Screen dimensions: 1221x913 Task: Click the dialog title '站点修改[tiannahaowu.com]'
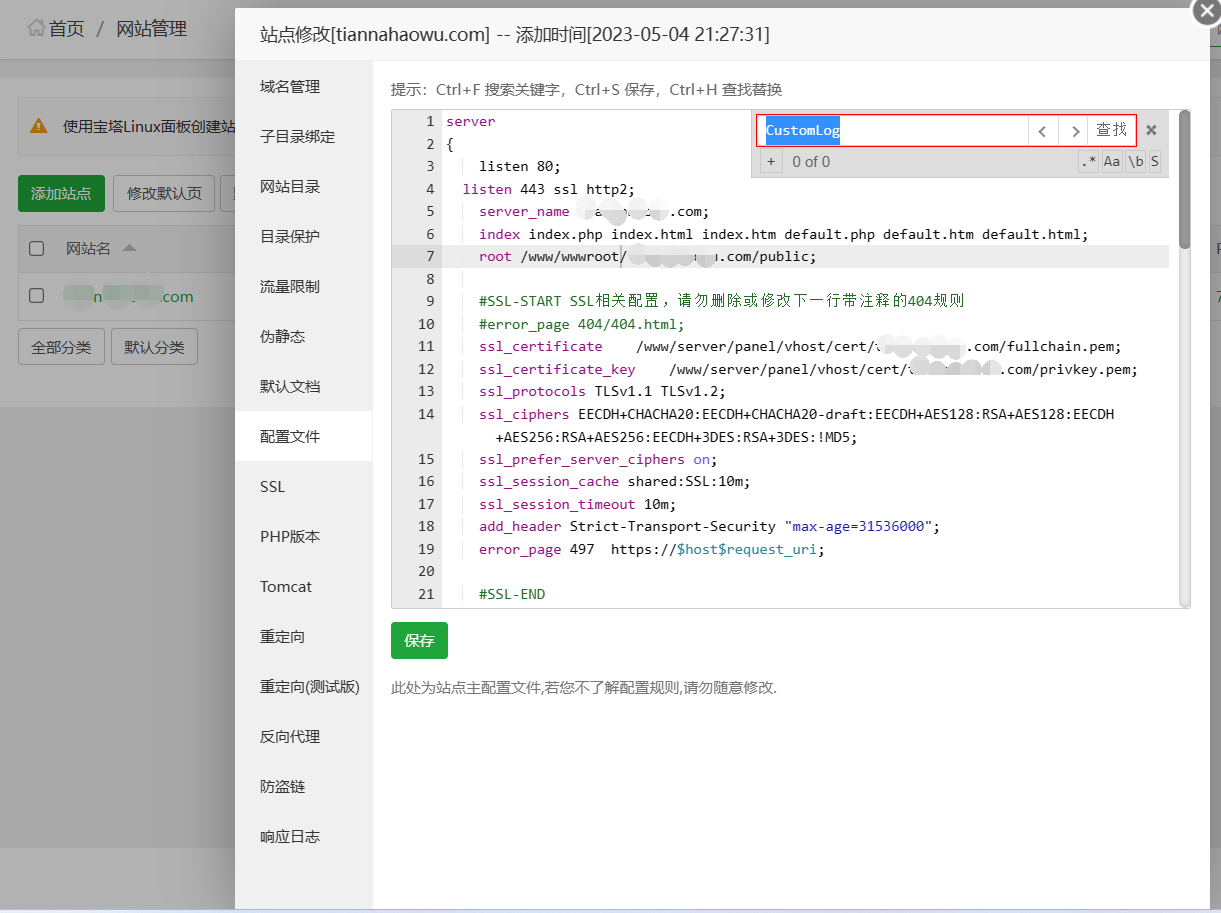tap(375, 35)
